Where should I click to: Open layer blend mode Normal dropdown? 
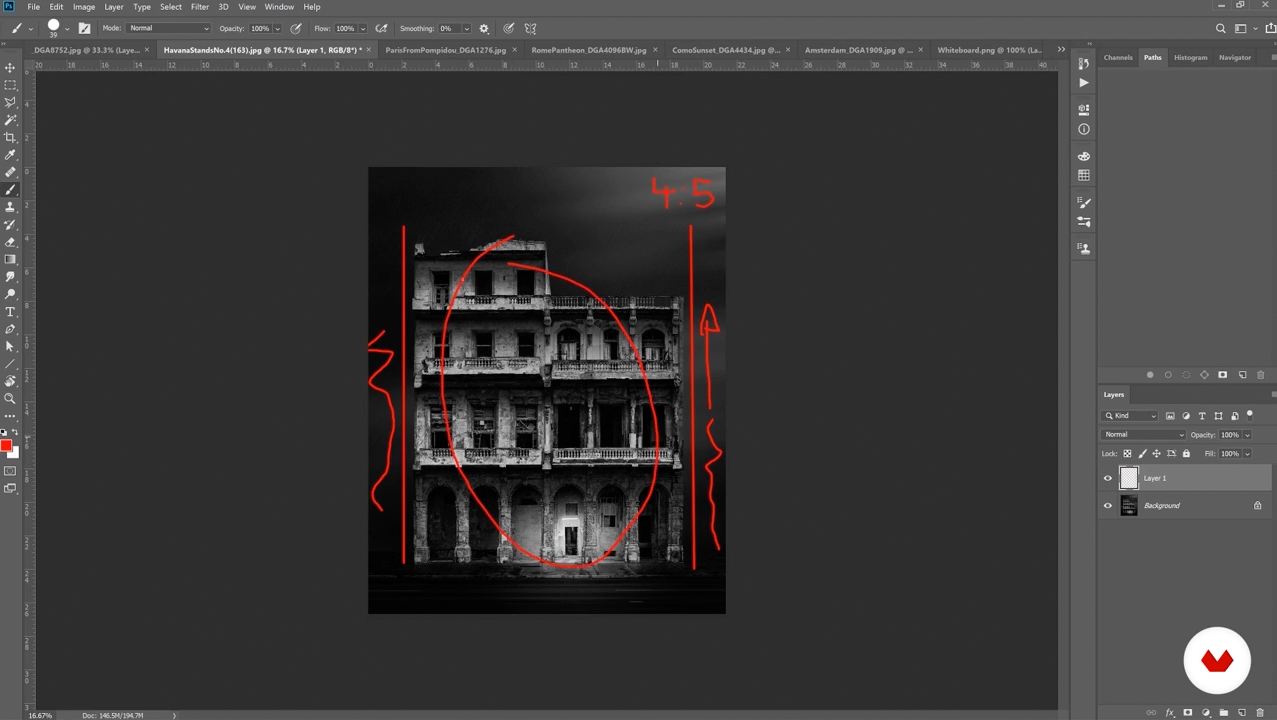coord(1144,435)
